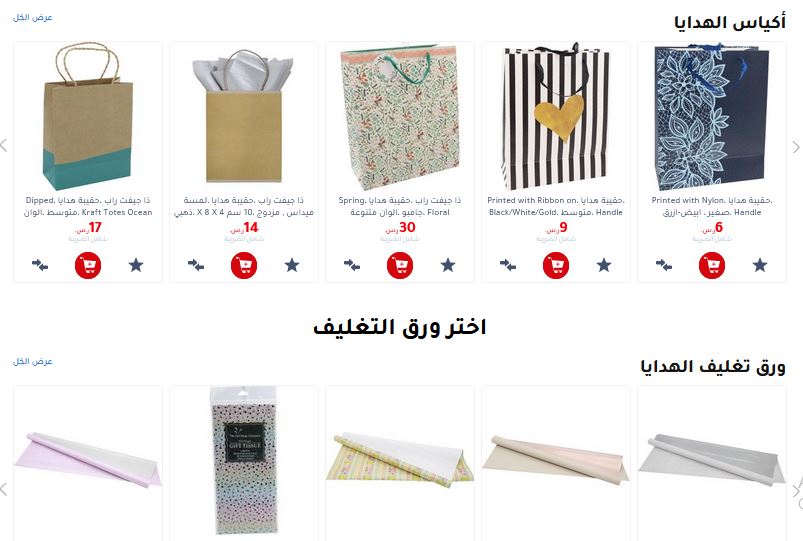Favorite the Kraft Totes Ocean bag with star
This screenshot has width=803, height=541.
coord(136,265)
